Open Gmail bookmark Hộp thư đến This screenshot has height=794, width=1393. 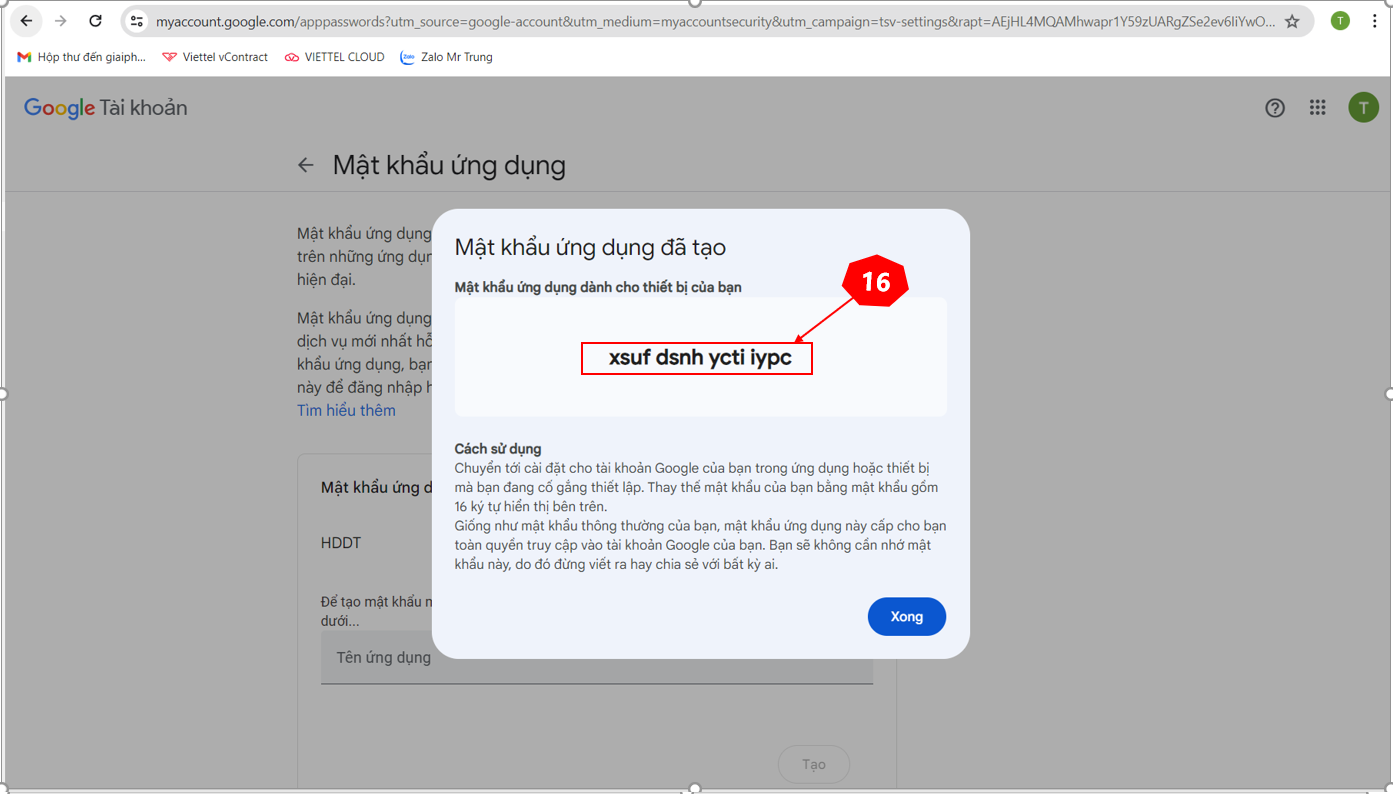click(82, 57)
